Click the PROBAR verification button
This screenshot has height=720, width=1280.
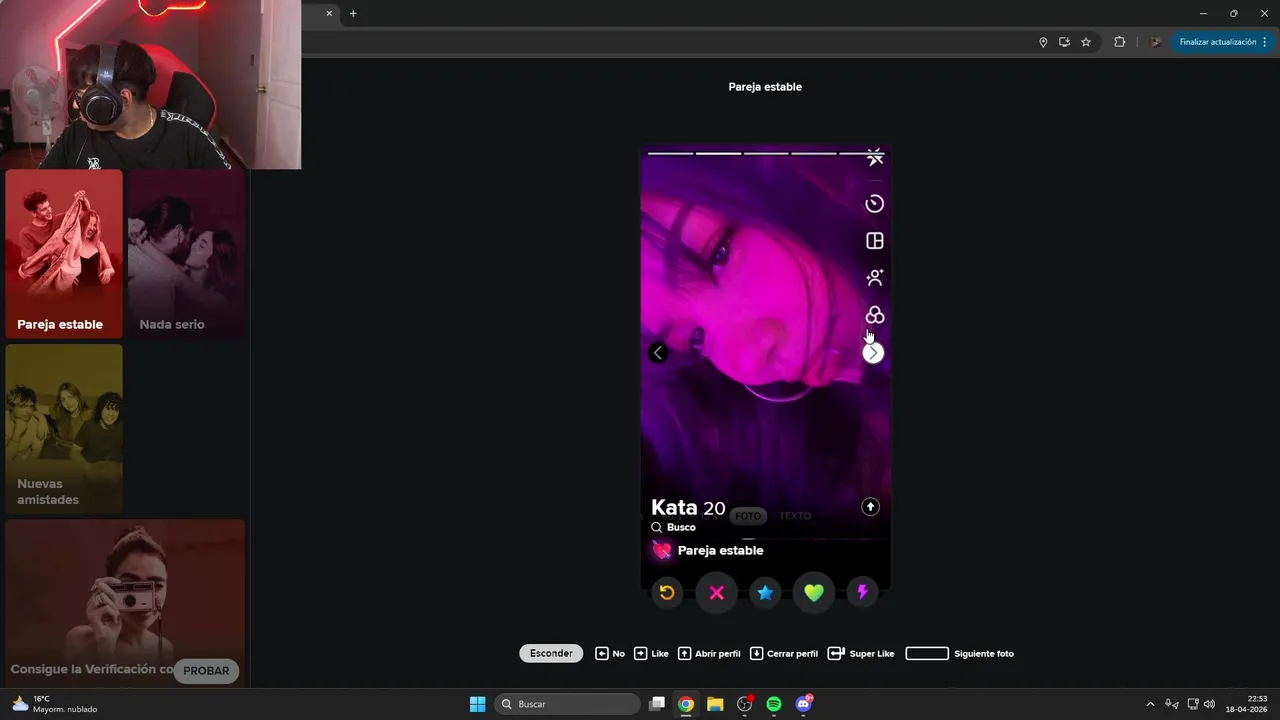click(206, 671)
